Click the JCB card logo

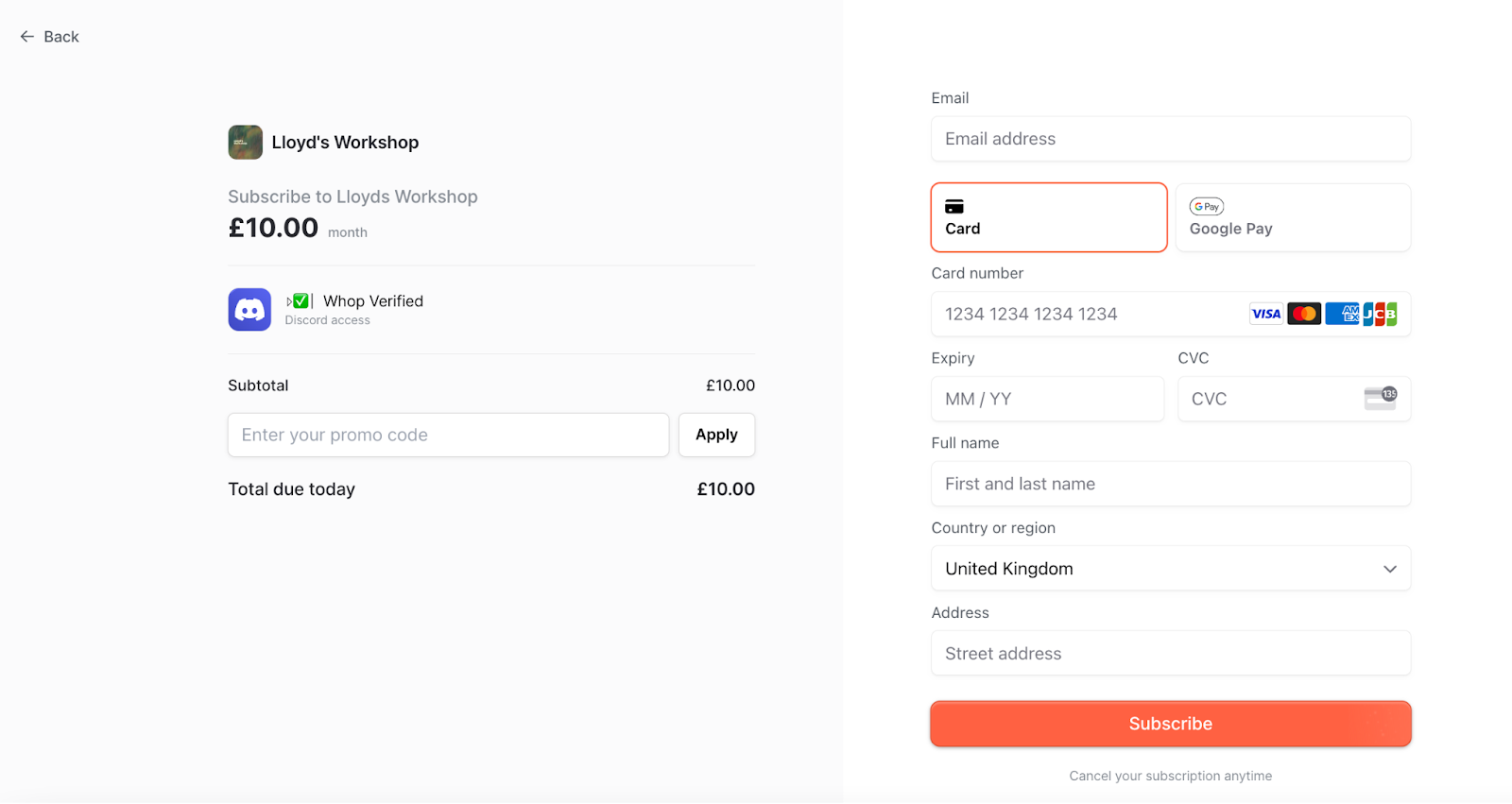click(1380, 314)
